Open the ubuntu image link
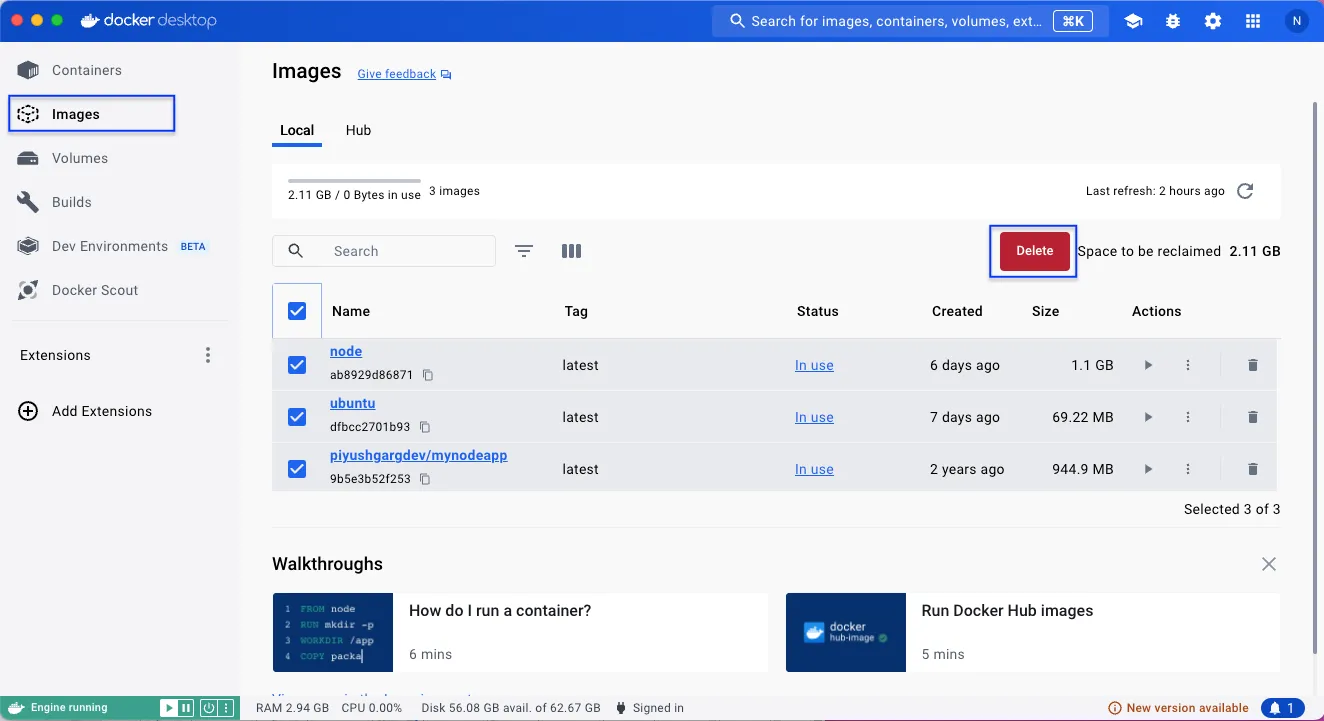The height and width of the screenshot is (721, 1324). click(x=353, y=403)
